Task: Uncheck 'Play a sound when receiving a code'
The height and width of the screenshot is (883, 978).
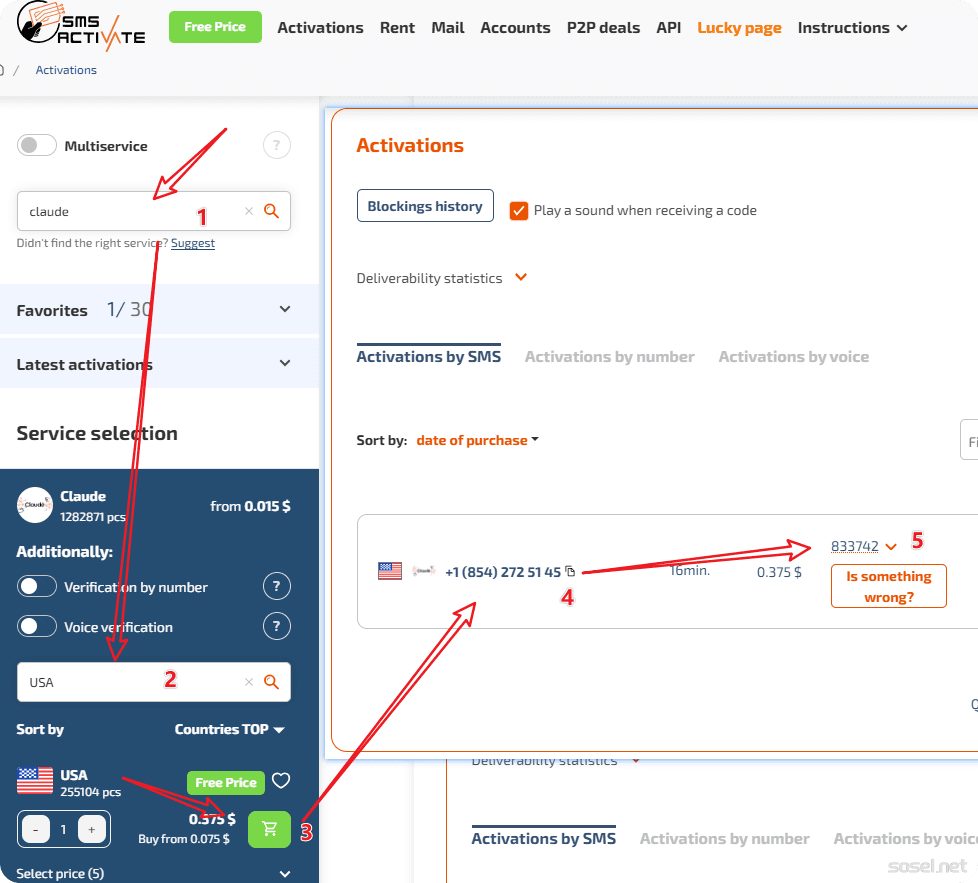Action: (518, 210)
